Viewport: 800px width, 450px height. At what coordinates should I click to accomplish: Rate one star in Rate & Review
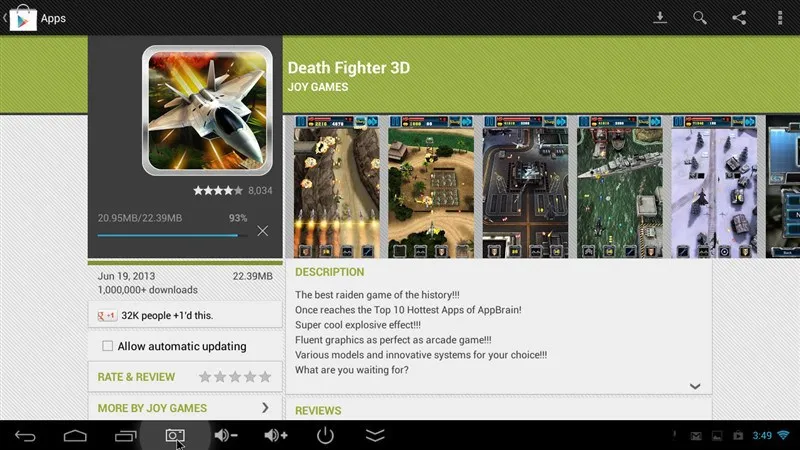point(205,377)
